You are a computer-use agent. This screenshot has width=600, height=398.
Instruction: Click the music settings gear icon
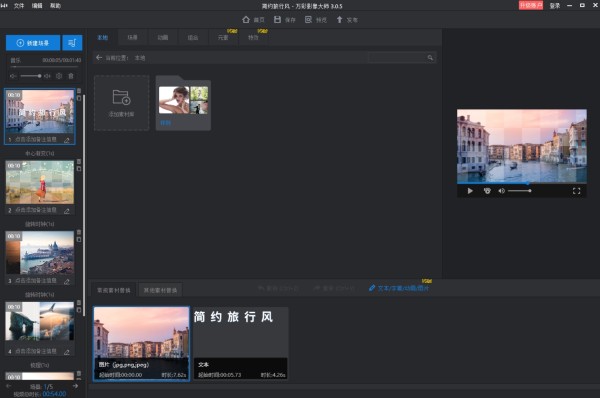coord(59,76)
